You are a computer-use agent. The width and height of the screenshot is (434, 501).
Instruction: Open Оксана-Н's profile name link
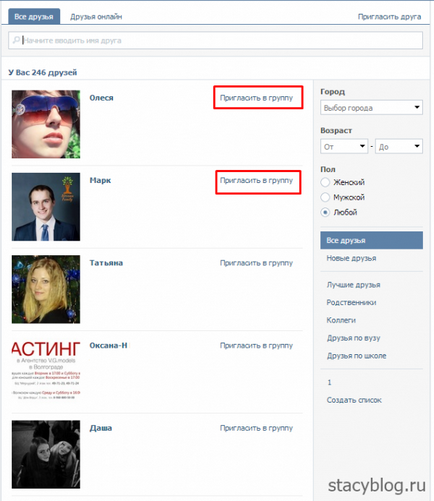(108, 345)
